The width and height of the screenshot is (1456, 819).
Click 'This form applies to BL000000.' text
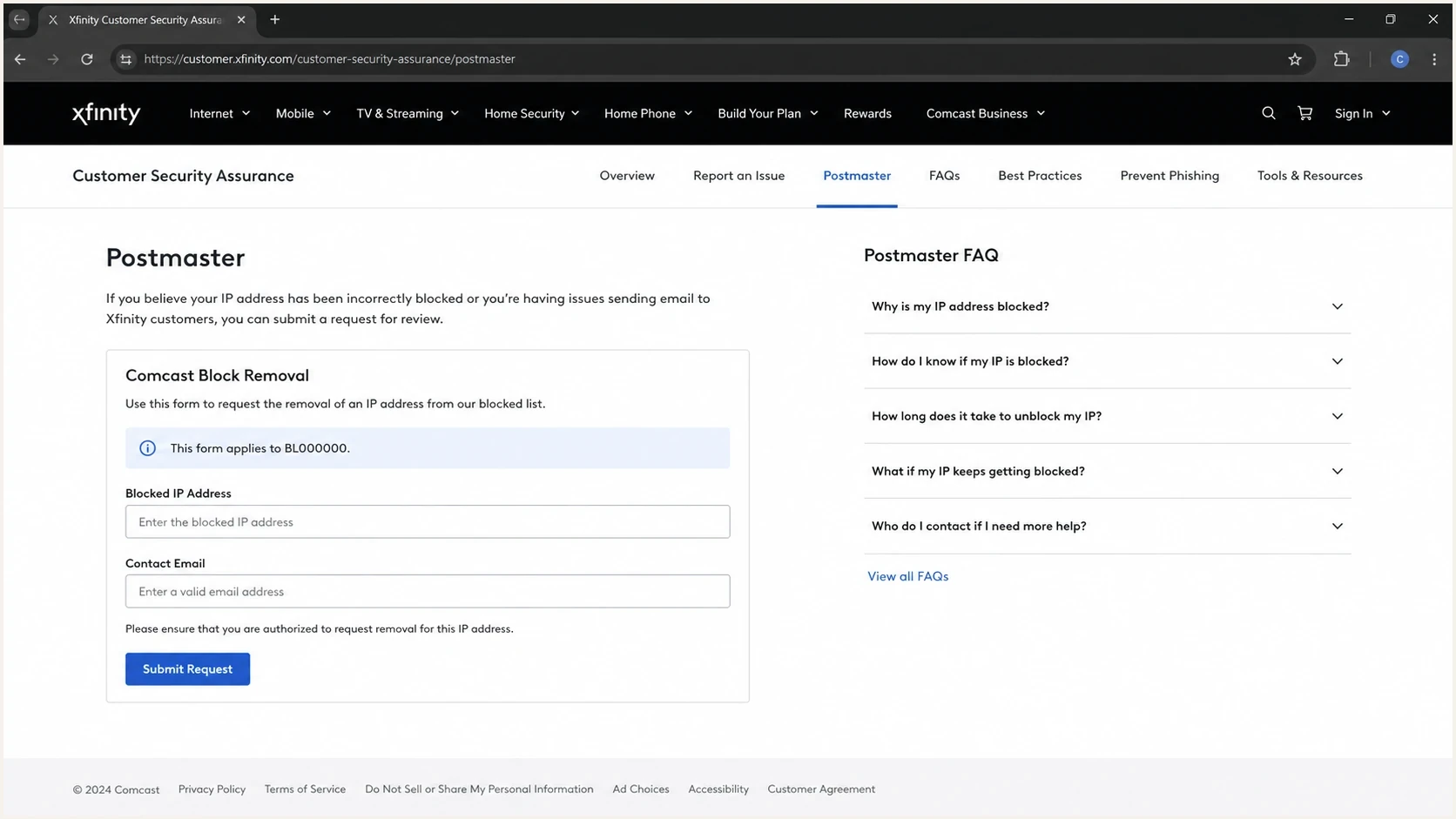point(260,448)
